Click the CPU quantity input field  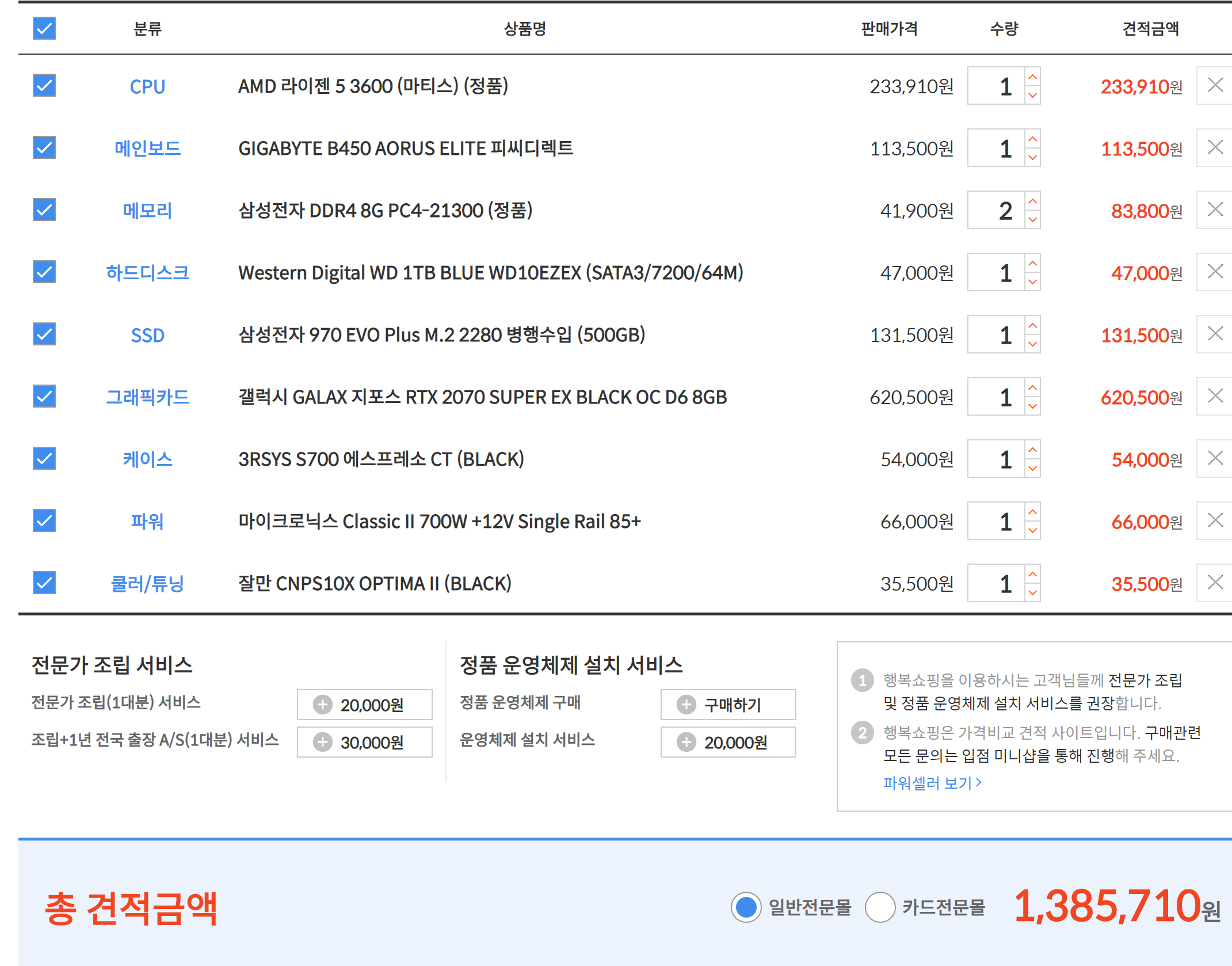(996, 86)
